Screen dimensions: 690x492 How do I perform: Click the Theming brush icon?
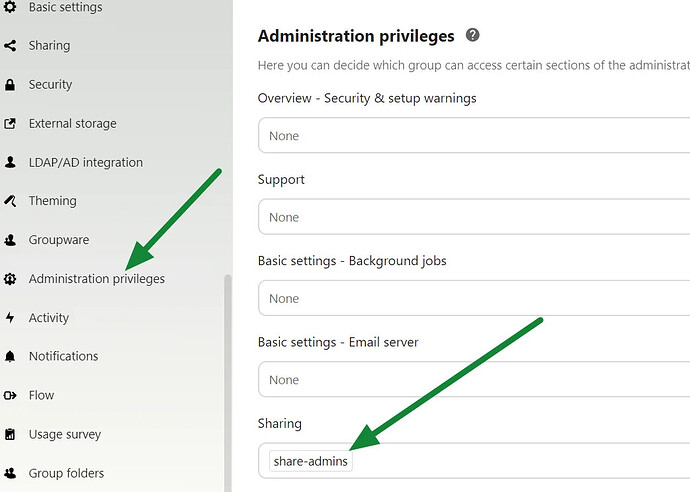point(10,201)
